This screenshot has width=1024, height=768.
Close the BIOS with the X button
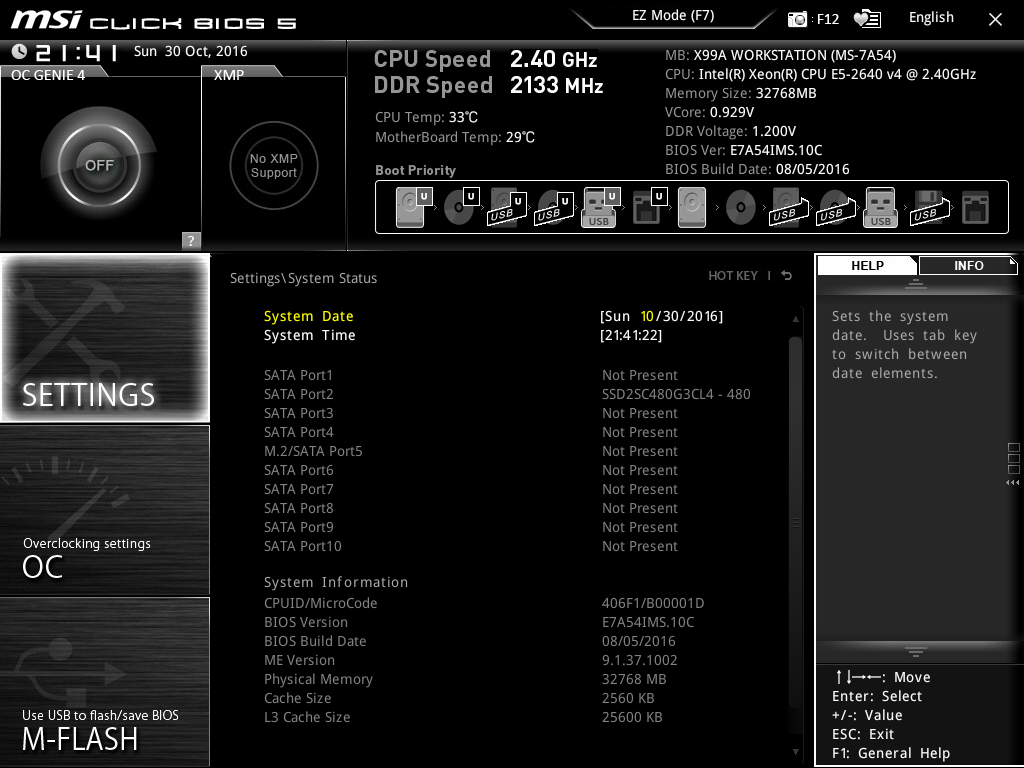(995, 20)
